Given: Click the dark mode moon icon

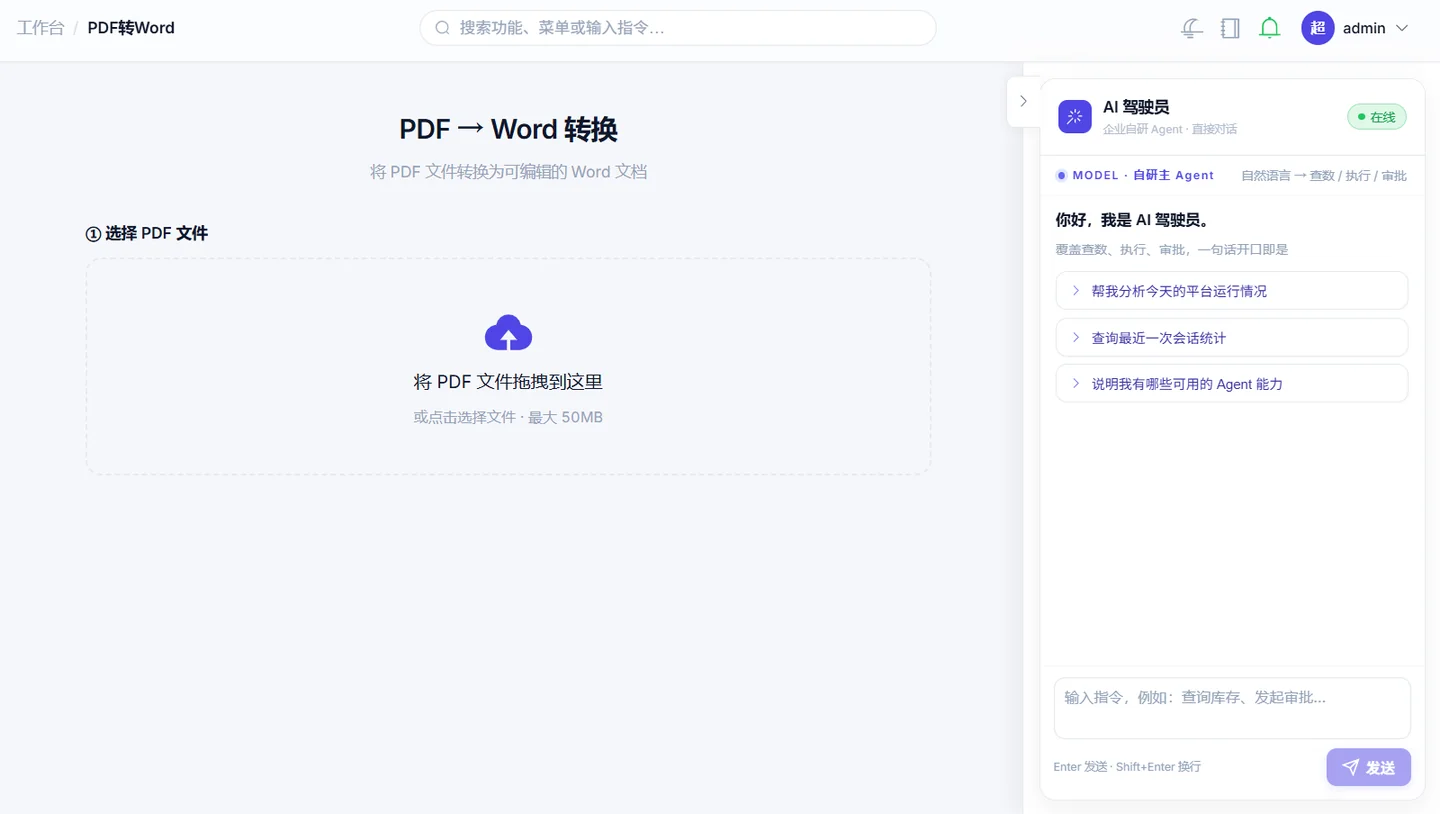Looking at the screenshot, I should click(1191, 28).
